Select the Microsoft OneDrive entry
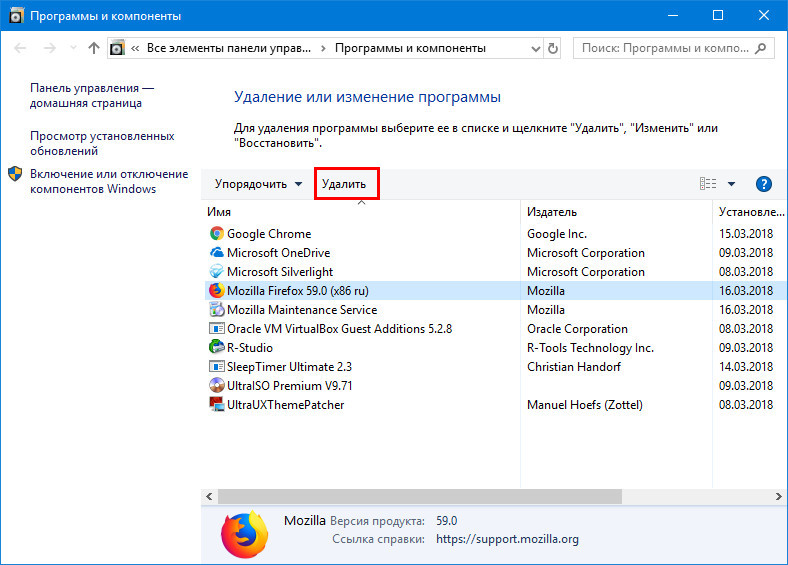 [278, 253]
